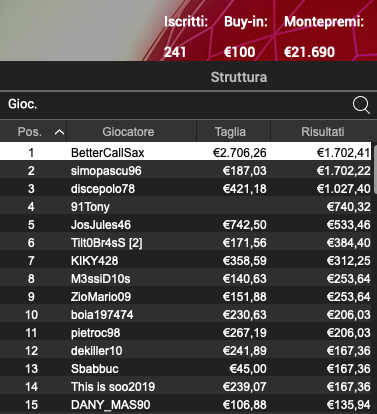Click the Gioc. search input field
Viewport: 377px width, 414px height.
175,104
